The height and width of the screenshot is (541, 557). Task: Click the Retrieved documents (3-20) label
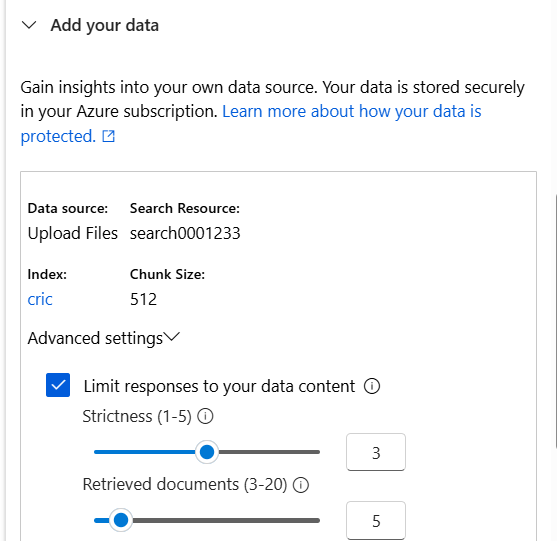[185, 484]
